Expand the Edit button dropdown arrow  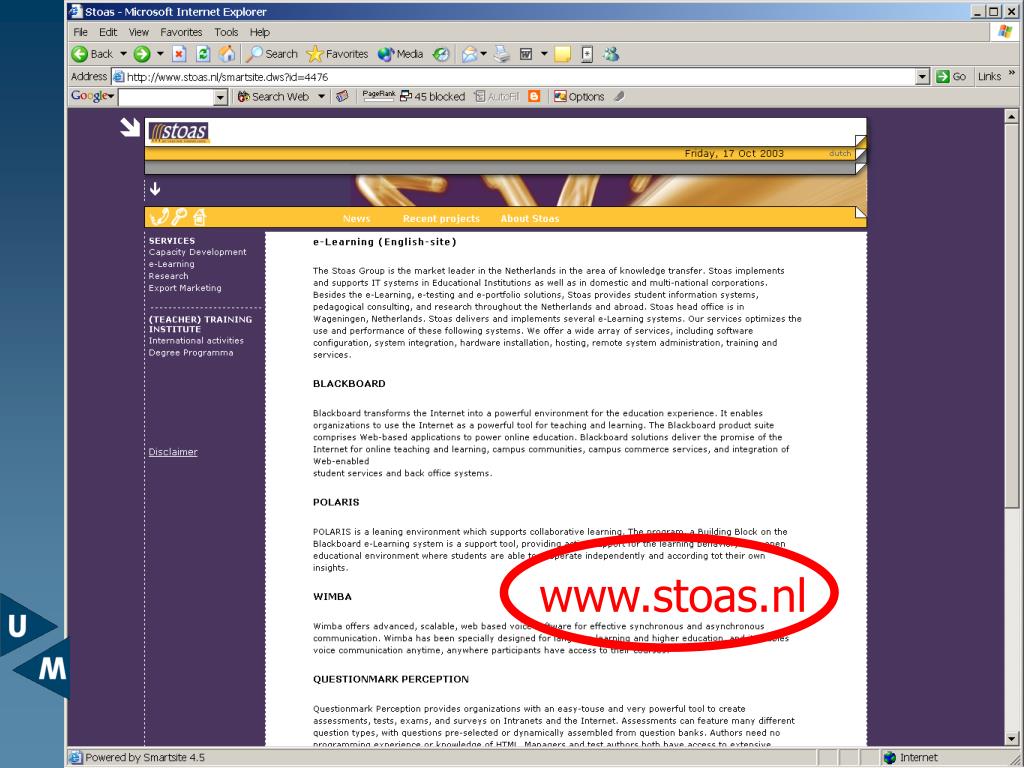[543, 54]
